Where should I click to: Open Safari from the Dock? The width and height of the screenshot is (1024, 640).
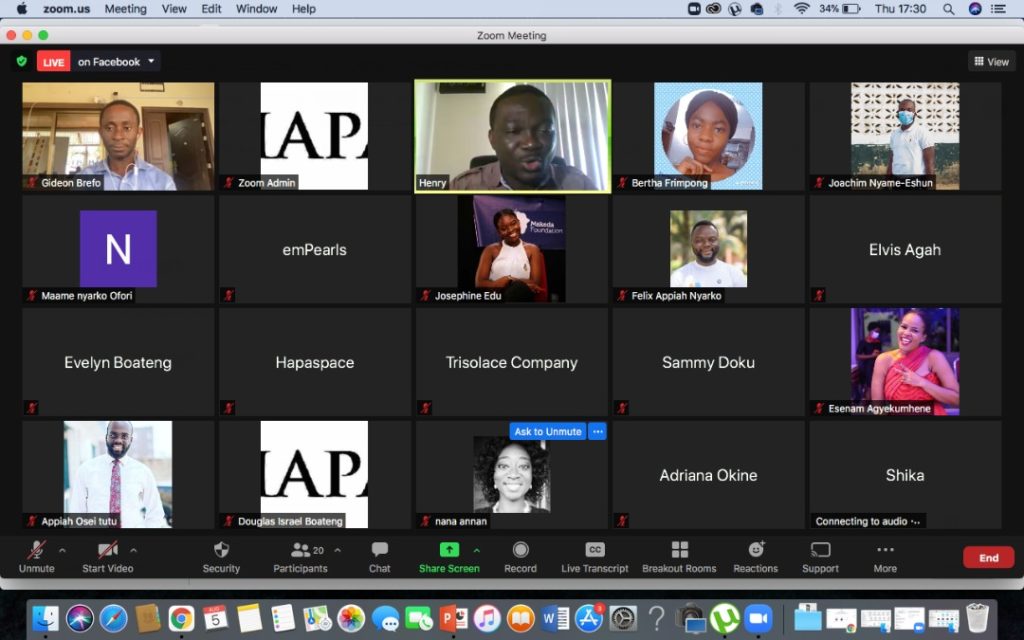tap(114, 618)
